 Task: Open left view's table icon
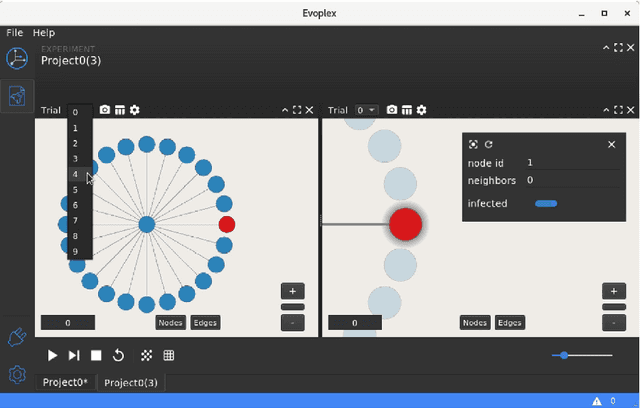coord(120,110)
